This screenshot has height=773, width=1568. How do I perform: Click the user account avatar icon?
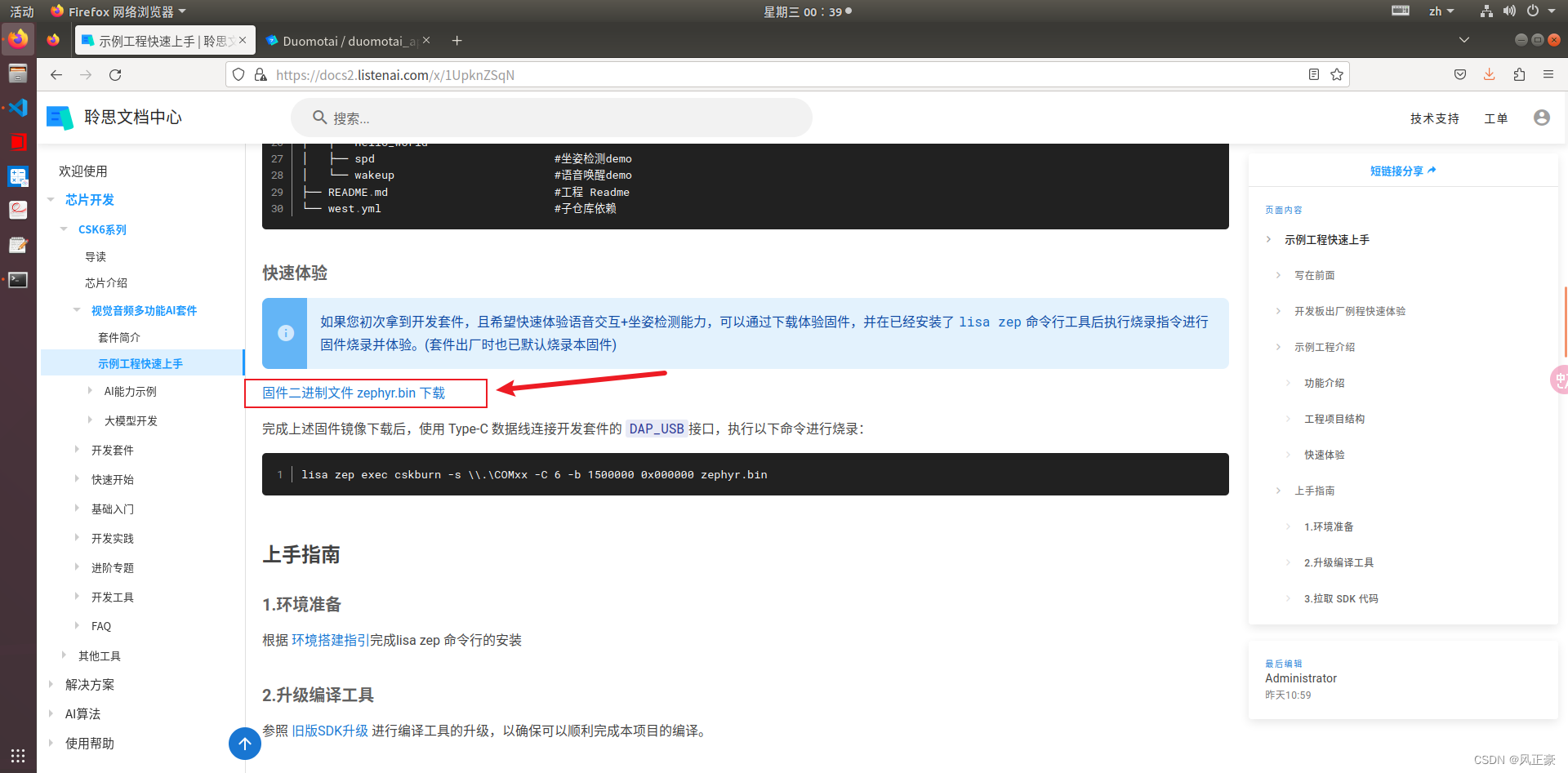[1542, 118]
